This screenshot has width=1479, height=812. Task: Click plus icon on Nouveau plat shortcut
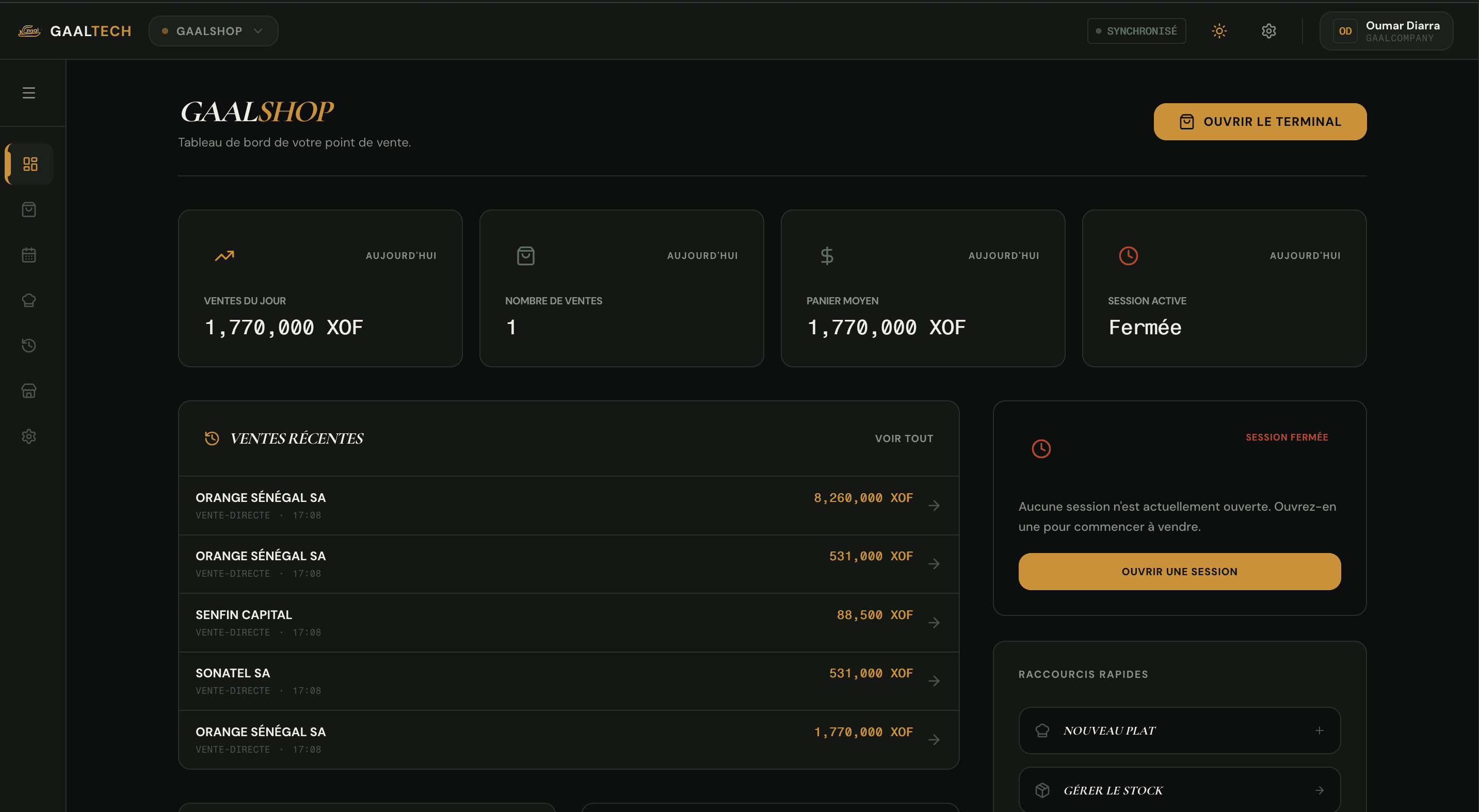tap(1320, 730)
